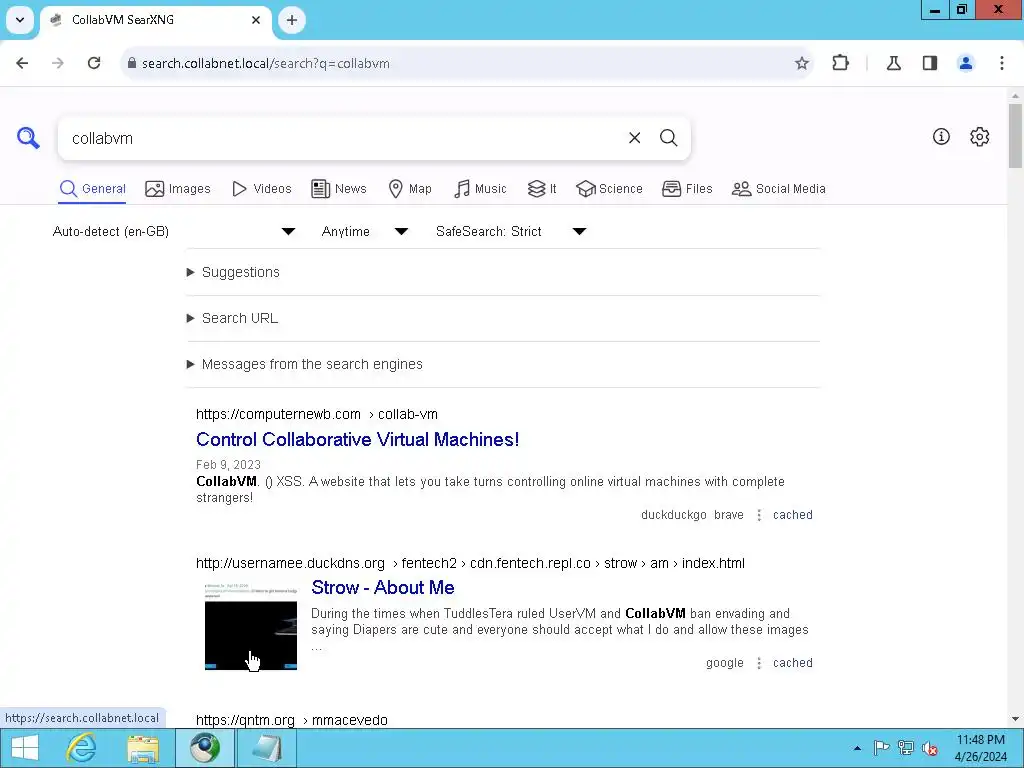This screenshot has height=768, width=1024.
Task: Switch to the Social Media tab
Action: [778, 189]
